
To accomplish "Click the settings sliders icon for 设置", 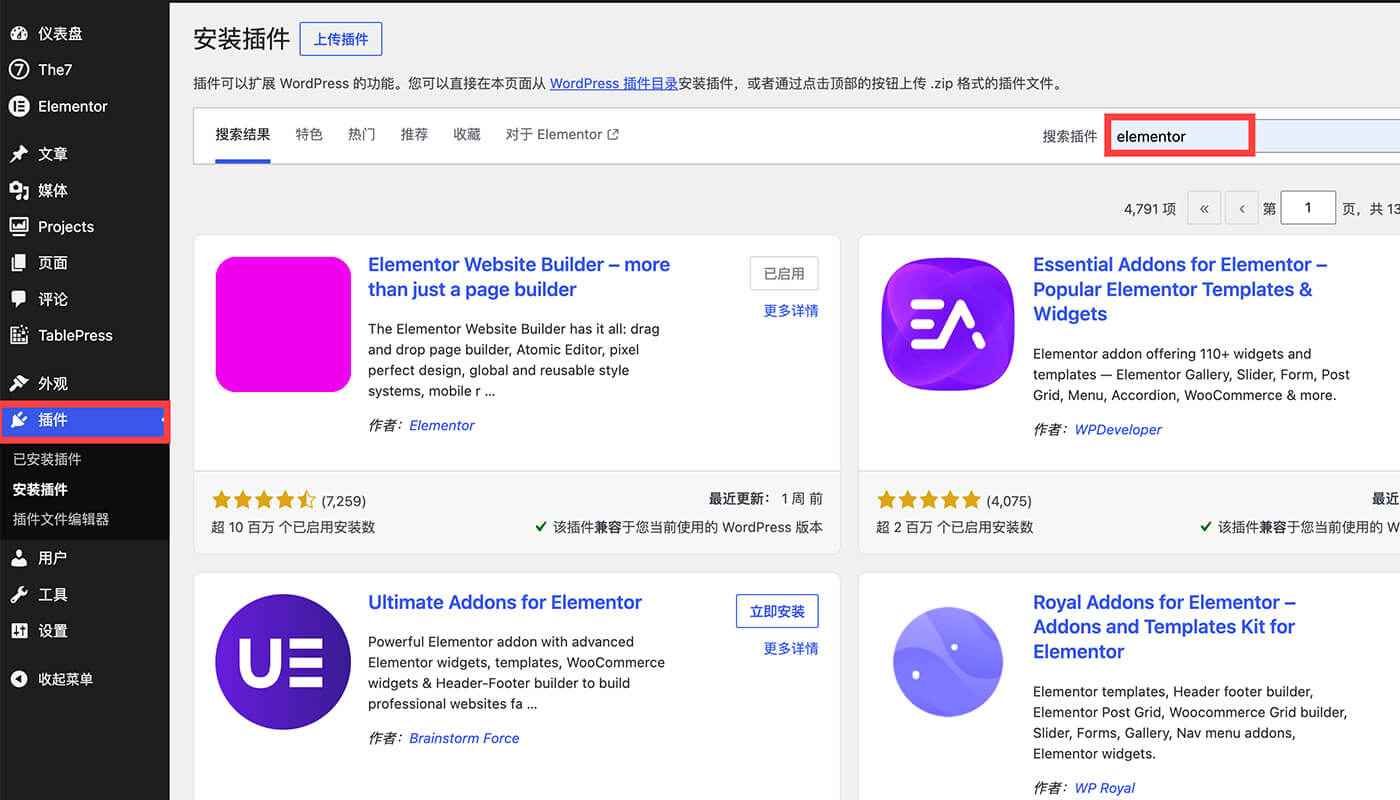I will tap(18, 631).
